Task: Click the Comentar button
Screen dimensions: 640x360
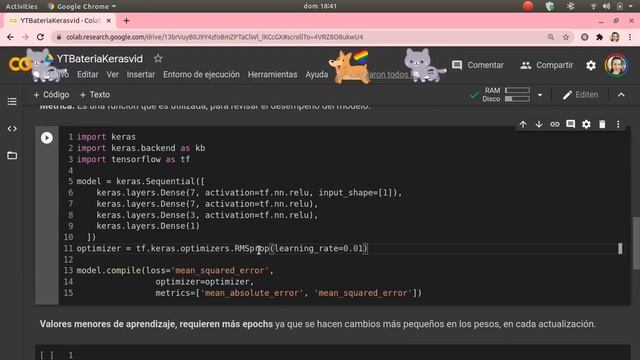Action: (x=478, y=65)
